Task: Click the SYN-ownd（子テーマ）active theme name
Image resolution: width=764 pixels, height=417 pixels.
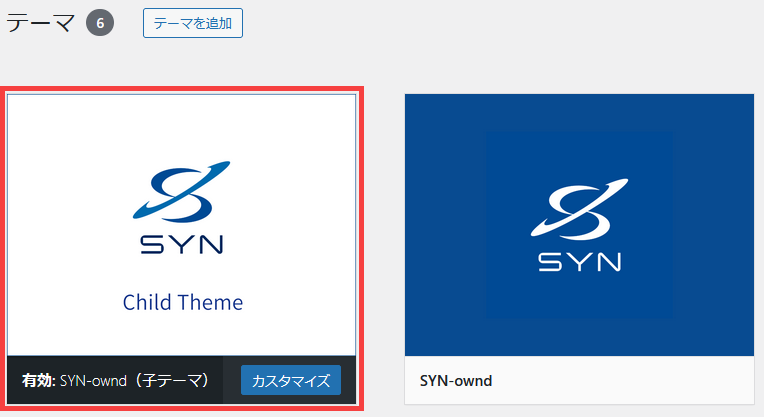Action: [136, 380]
